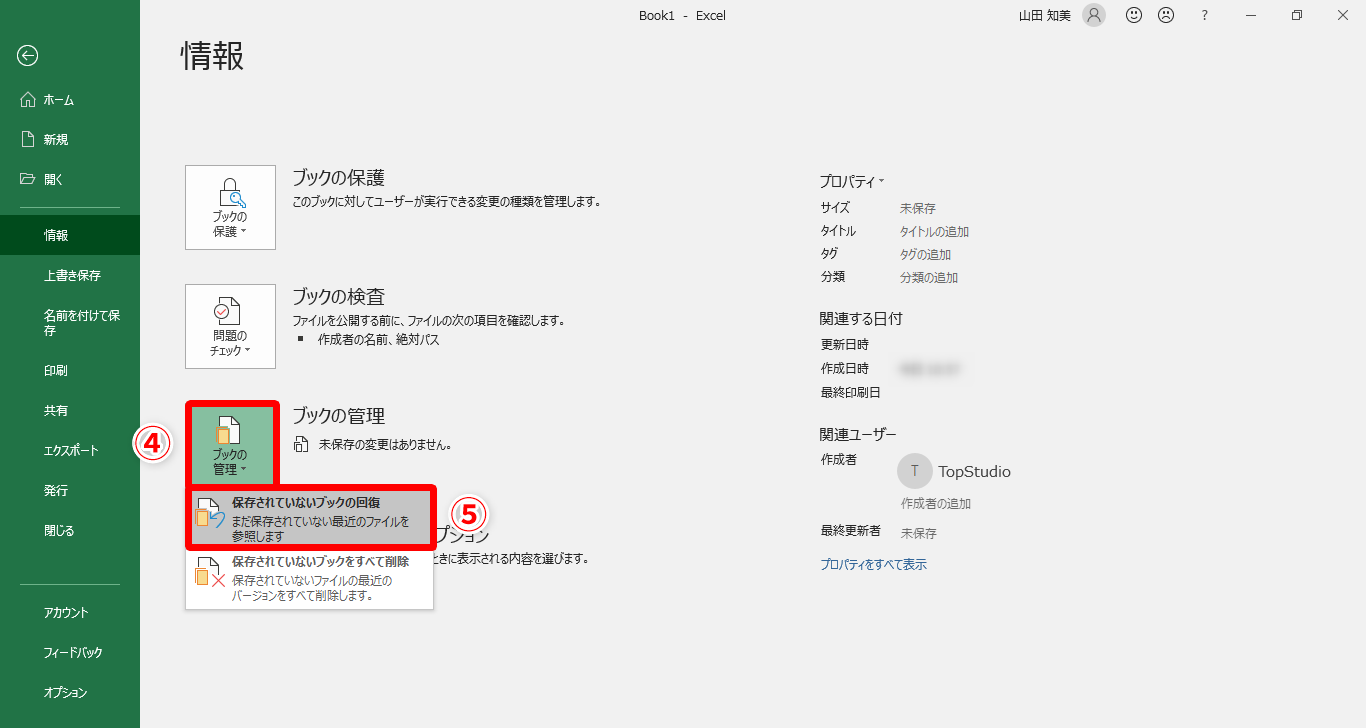Click the ブックの保護 heading text
The width and height of the screenshot is (1366, 728).
[x=338, y=178]
